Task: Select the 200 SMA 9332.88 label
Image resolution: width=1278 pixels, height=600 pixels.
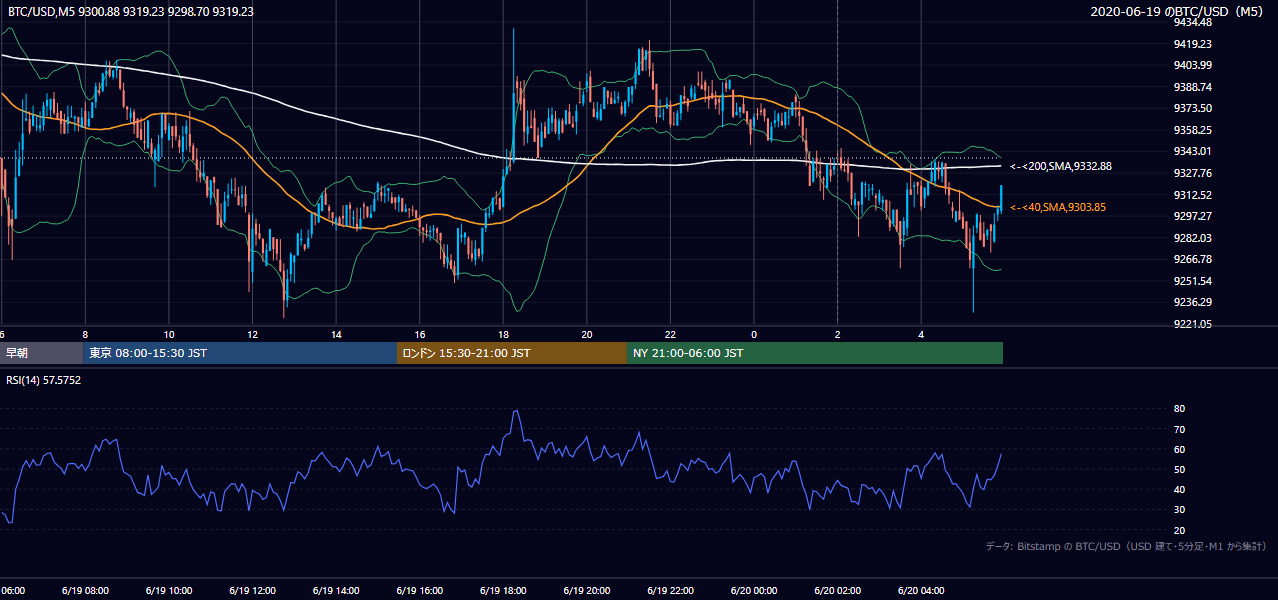Action: (x=1061, y=166)
